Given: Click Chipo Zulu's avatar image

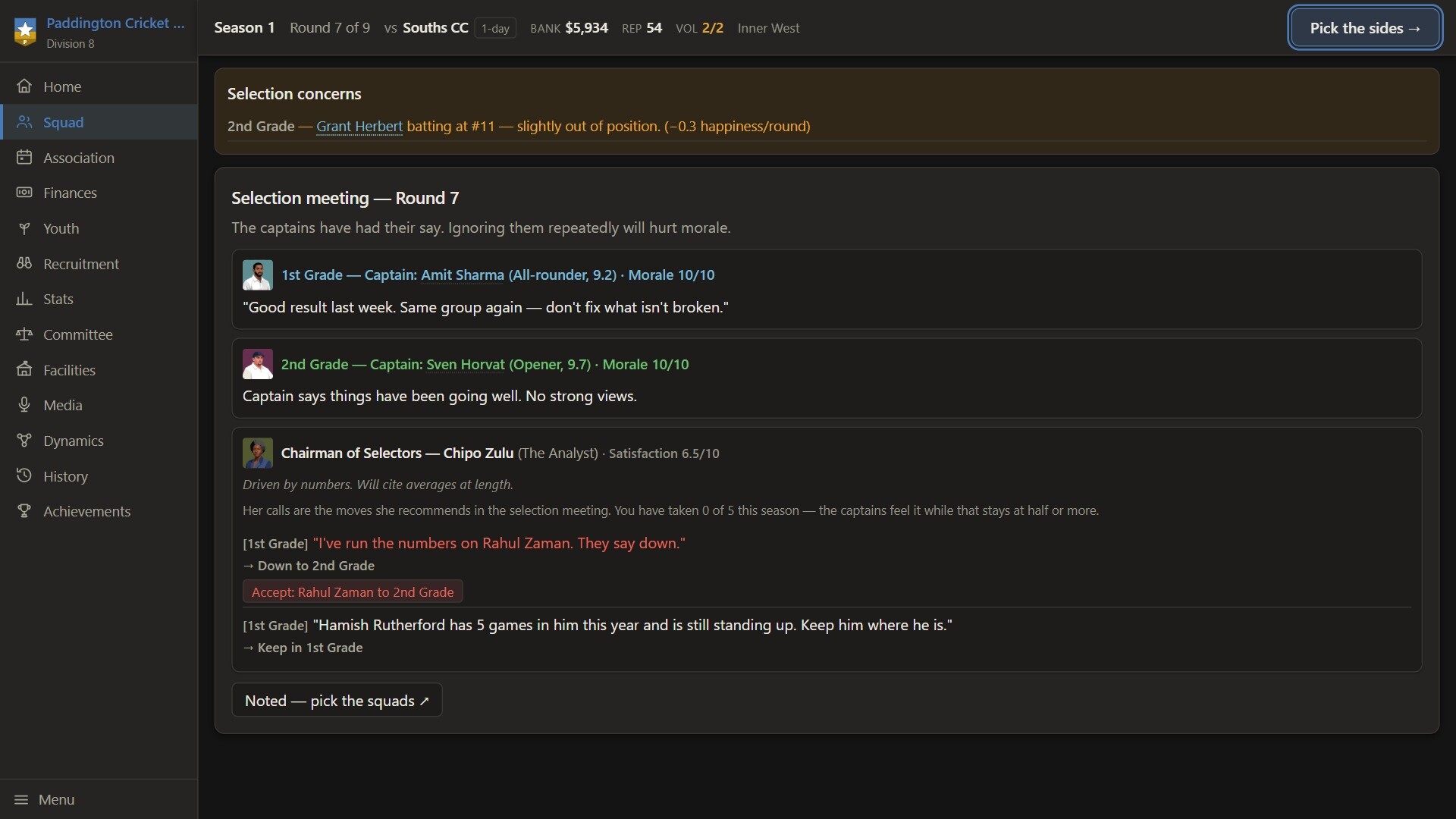Looking at the screenshot, I should tap(258, 453).
